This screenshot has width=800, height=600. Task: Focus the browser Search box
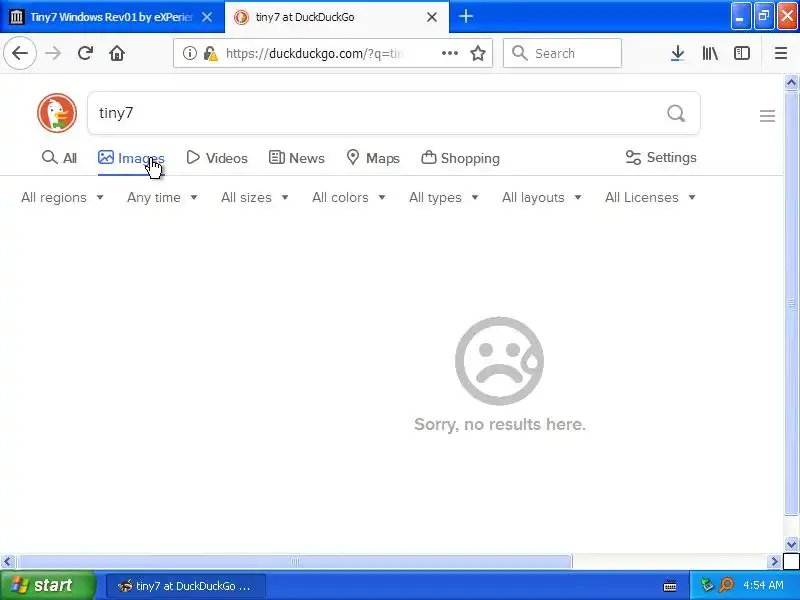pyautogui.click(x=562, y=53)
